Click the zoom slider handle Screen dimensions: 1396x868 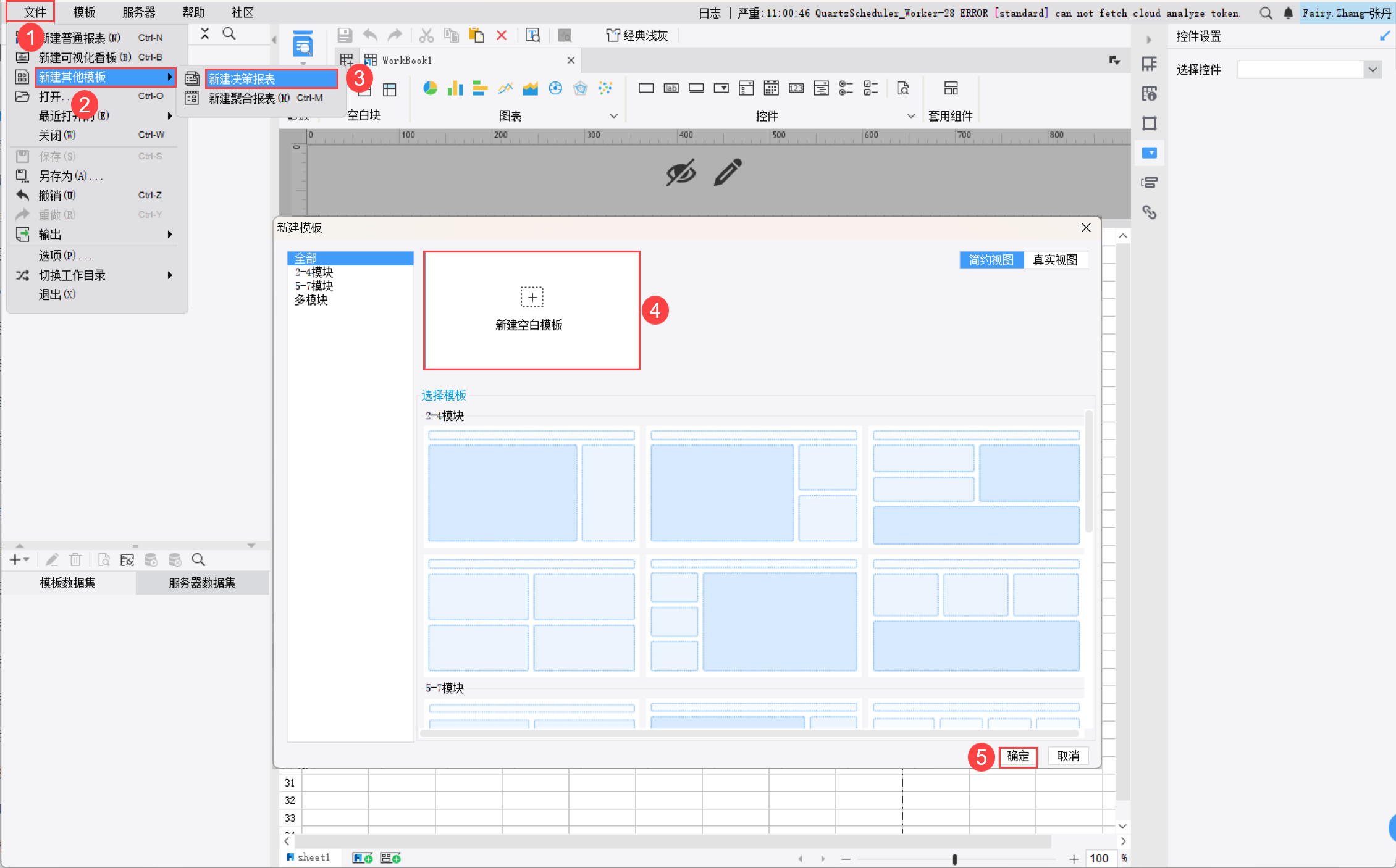coord(954,859)
